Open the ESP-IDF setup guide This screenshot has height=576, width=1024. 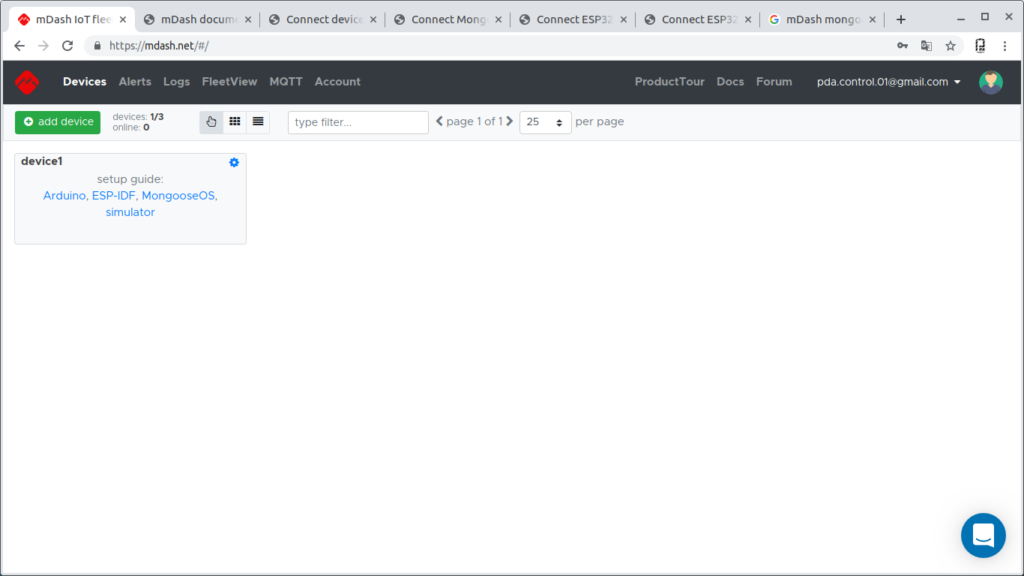114,196
